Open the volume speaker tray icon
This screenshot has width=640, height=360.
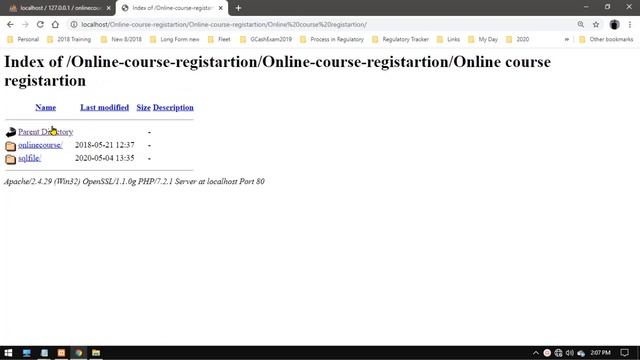point(570,353)
